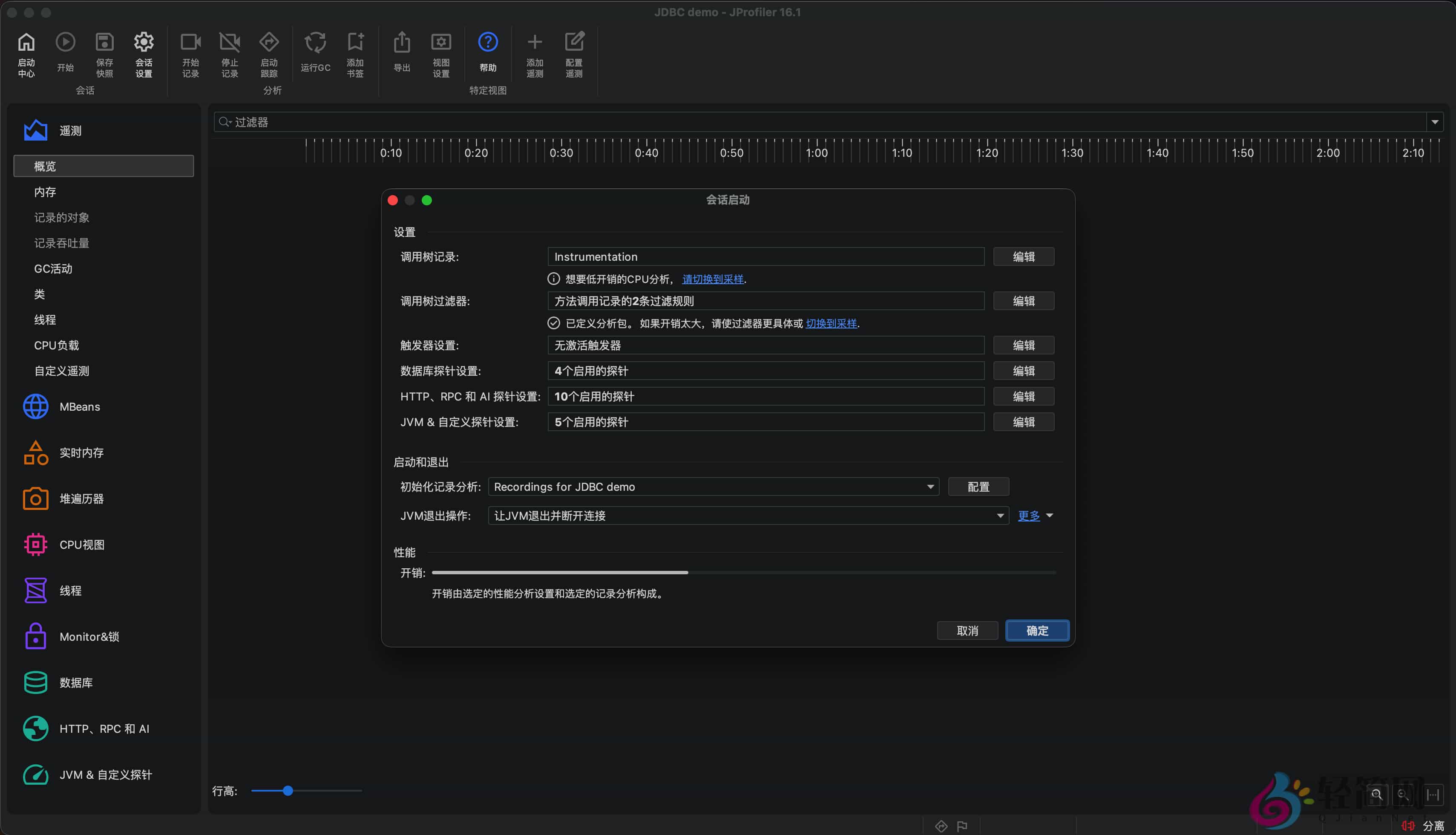This screenshot has width=1456, height=835.
Task: Expand the 更多 options arrow
Action: 1050,515
